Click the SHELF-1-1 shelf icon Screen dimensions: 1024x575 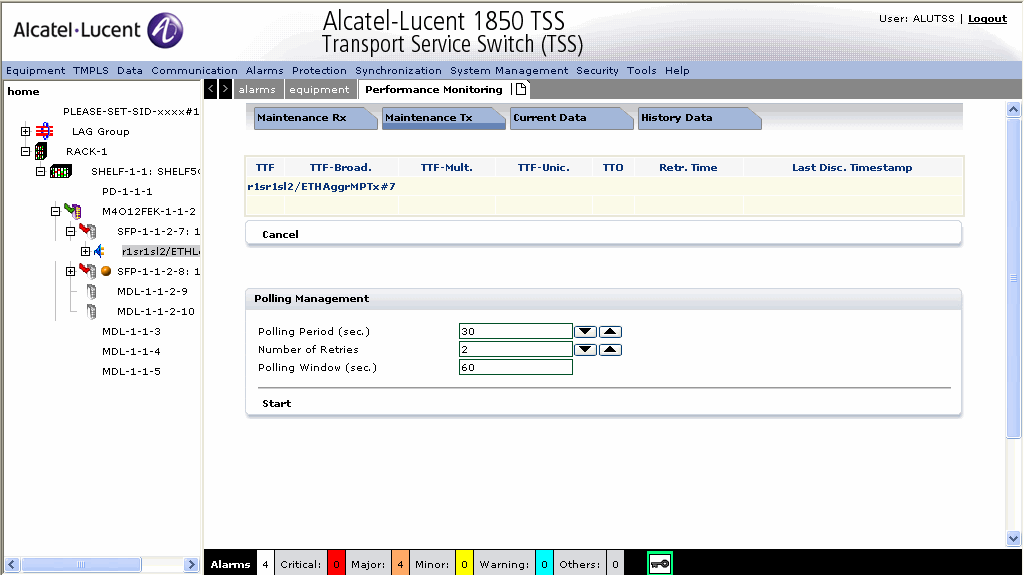61,172
